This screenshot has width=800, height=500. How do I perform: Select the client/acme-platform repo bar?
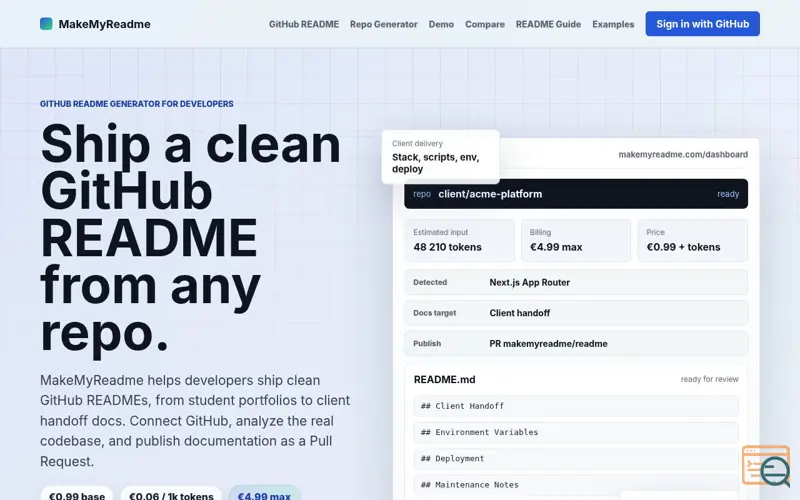click(x=576, y=194)
